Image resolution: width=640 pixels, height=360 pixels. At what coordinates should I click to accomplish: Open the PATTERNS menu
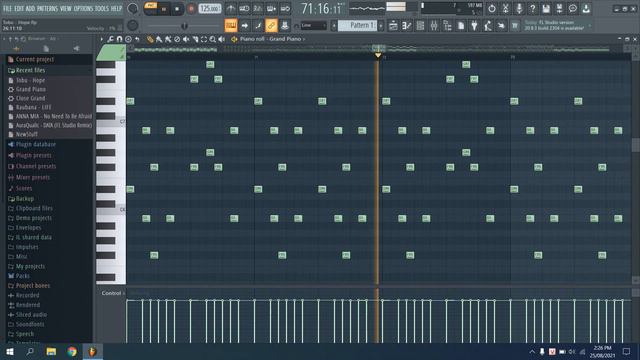click(x=47, y=9)
